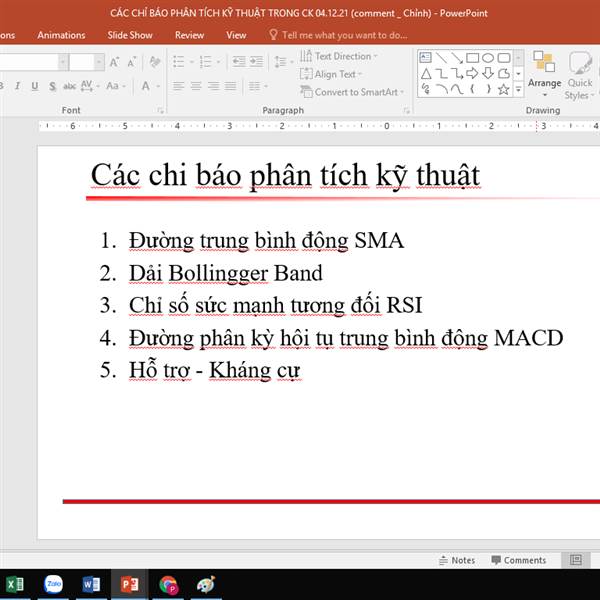600x600 pixels.
Task: Expand the More shapes gallery button
Action: click(x=518, y=90)
